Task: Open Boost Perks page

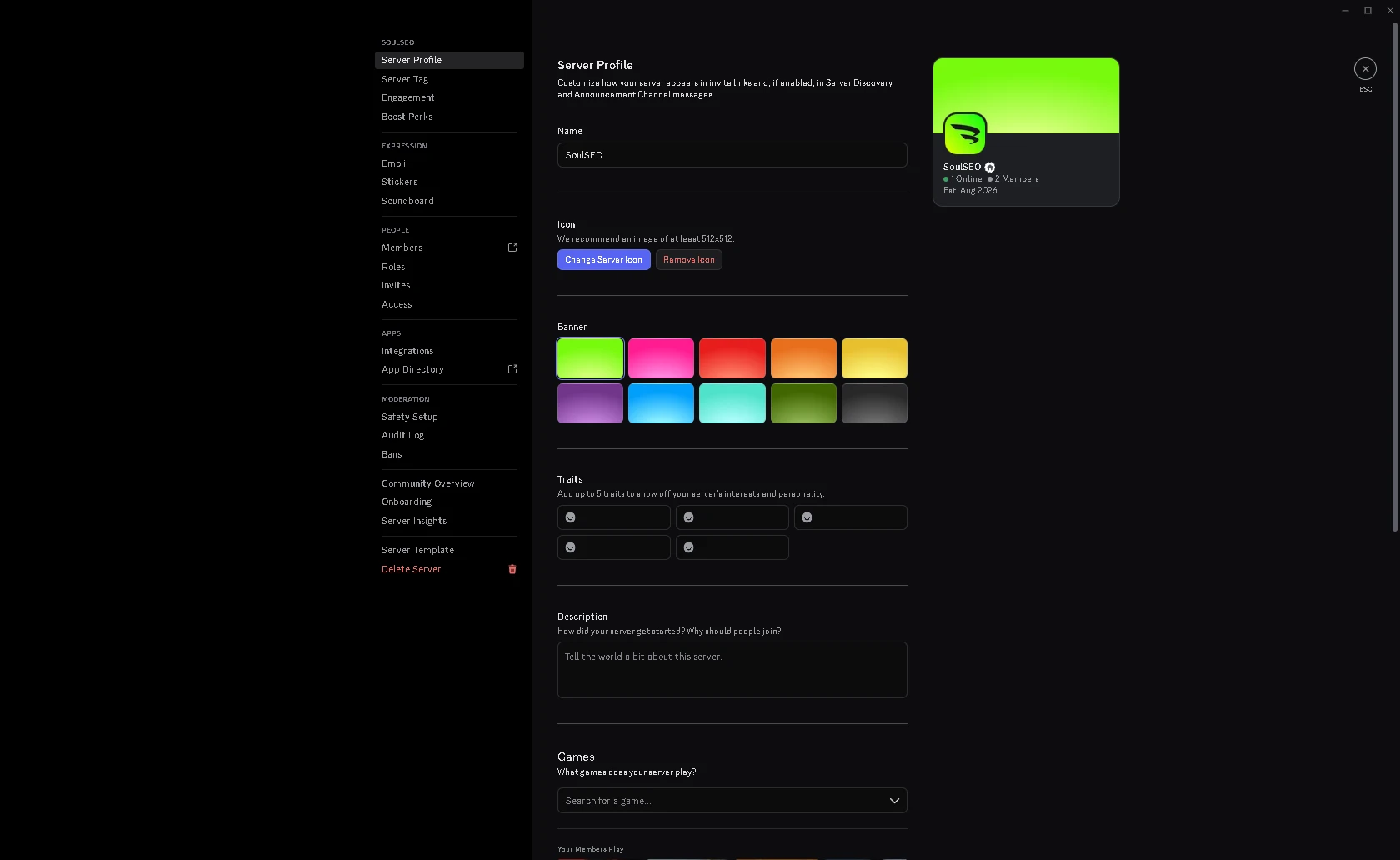Action: (449, 117)
